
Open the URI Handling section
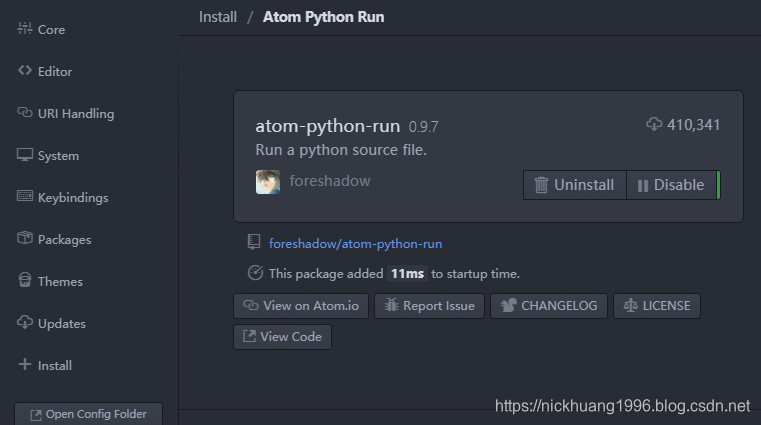point(66,113)
